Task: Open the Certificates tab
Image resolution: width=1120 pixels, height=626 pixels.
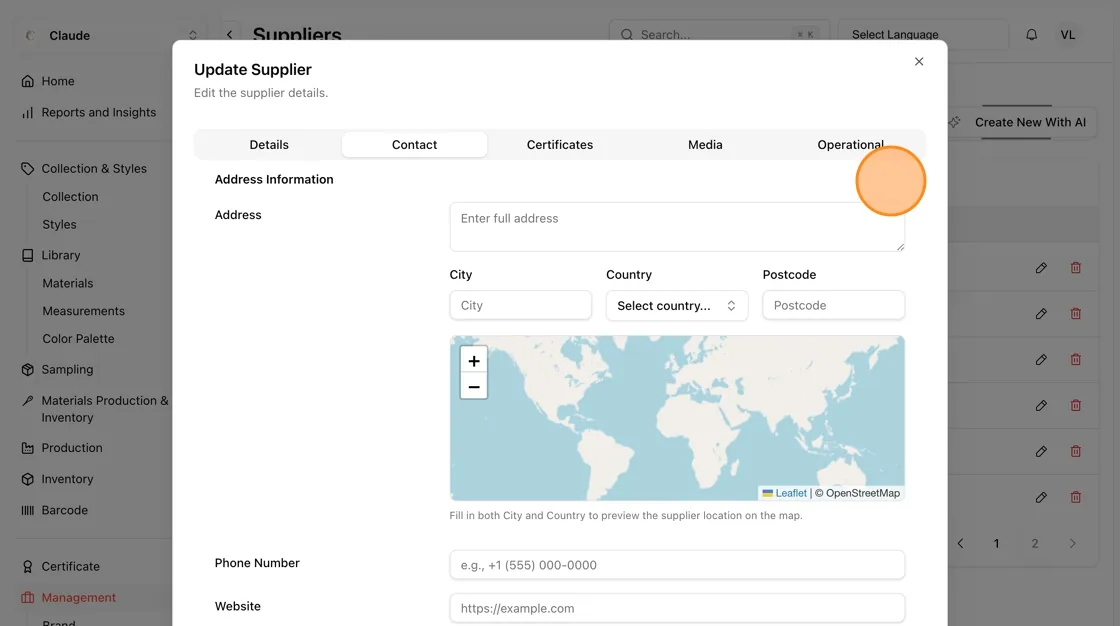Action: [560, 144]
